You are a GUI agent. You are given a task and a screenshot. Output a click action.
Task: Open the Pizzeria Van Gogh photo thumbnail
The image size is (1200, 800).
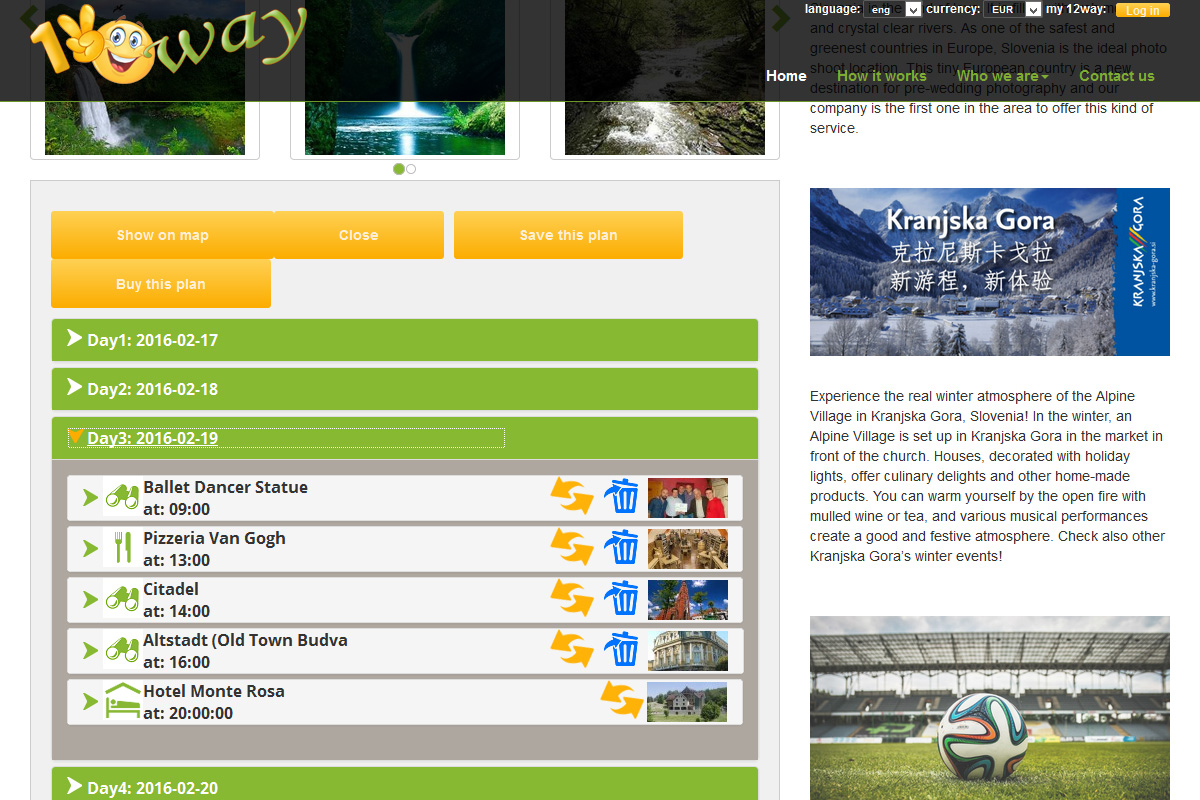[688, 548]
